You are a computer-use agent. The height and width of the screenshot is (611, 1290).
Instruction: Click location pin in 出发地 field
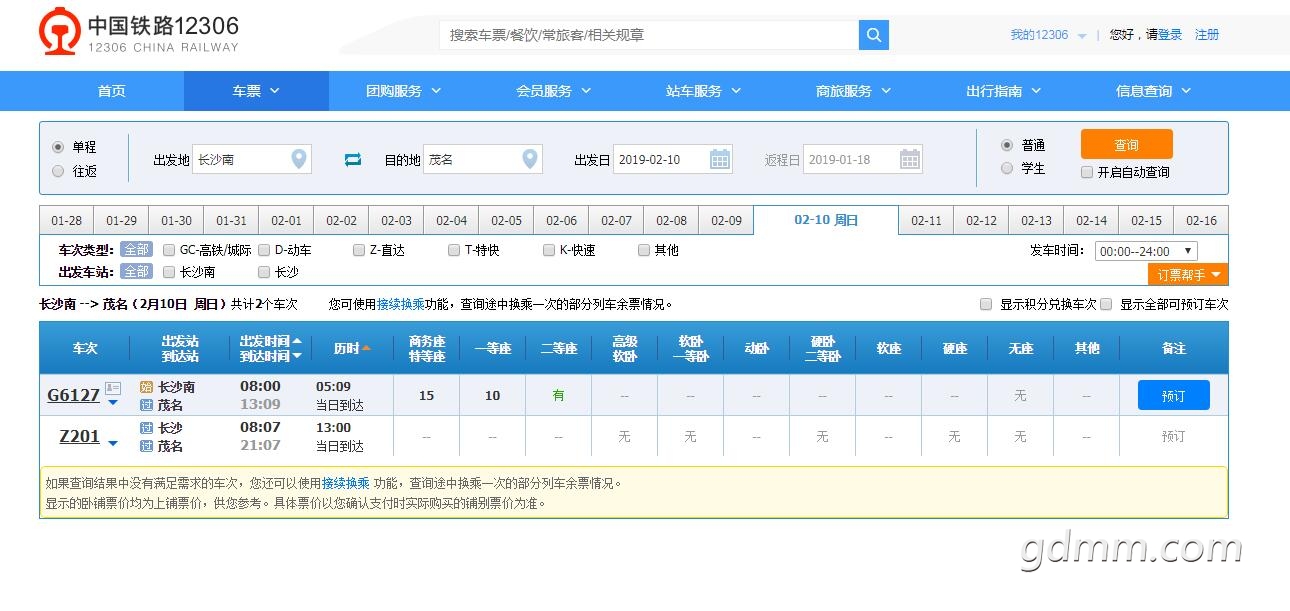coord(298,159)
